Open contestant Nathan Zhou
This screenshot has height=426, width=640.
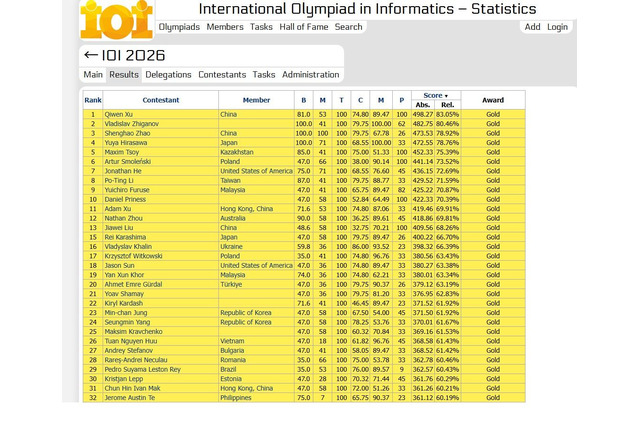pyautogui.click(x=123, y=218)
